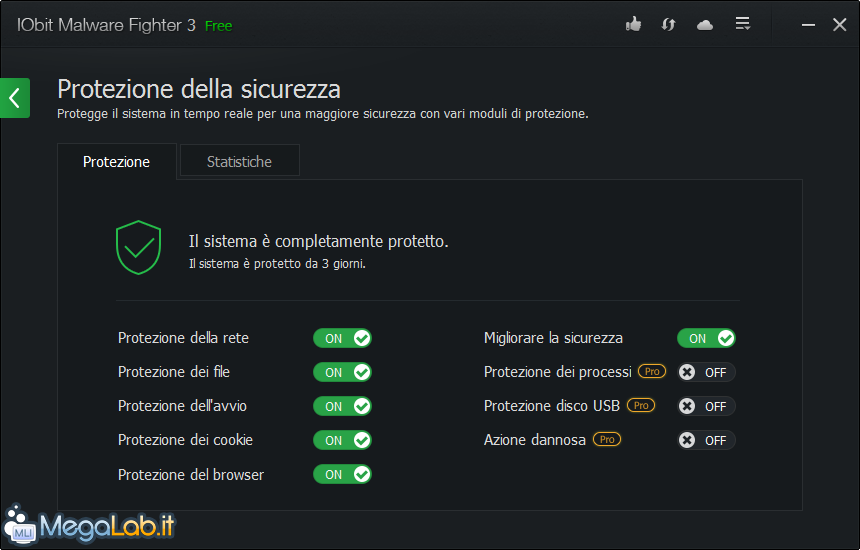
Task: Click Pro badge beside Azione dannosa
Action: click(x=607, y=439)
